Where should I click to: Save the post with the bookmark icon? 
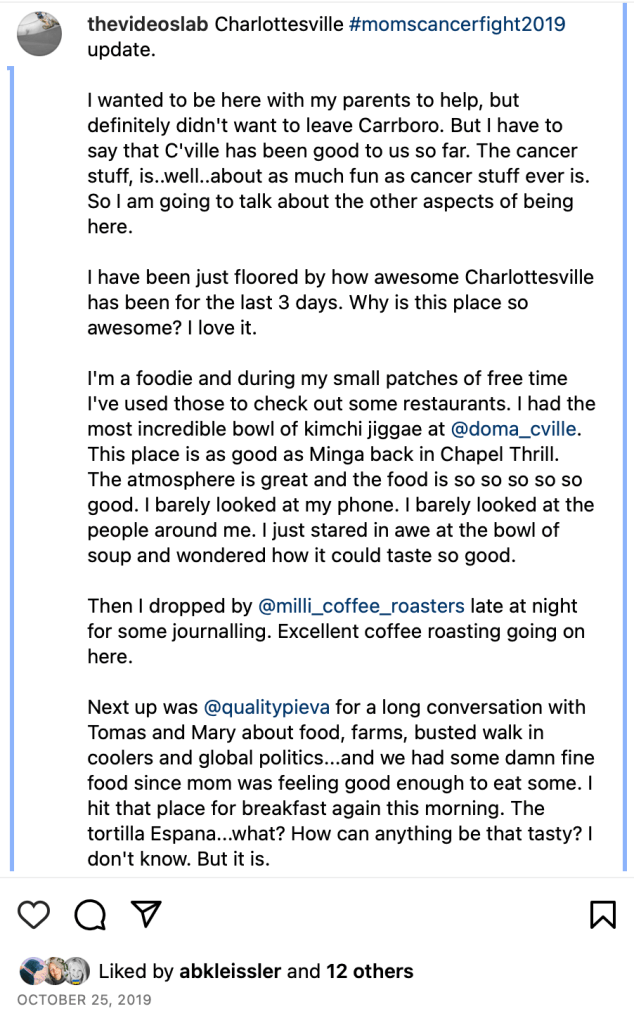coord(602,914)
